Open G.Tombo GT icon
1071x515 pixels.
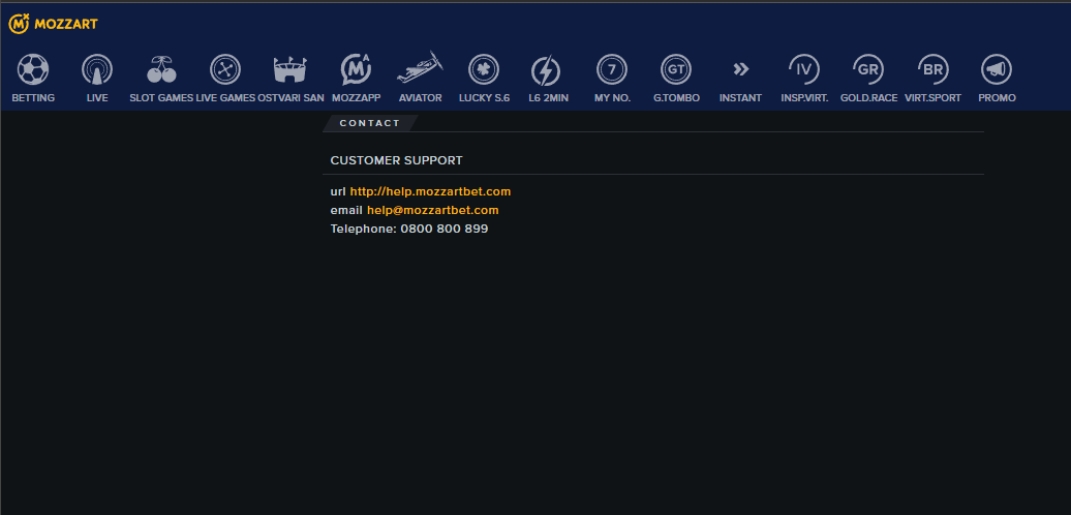click(676, 70)
